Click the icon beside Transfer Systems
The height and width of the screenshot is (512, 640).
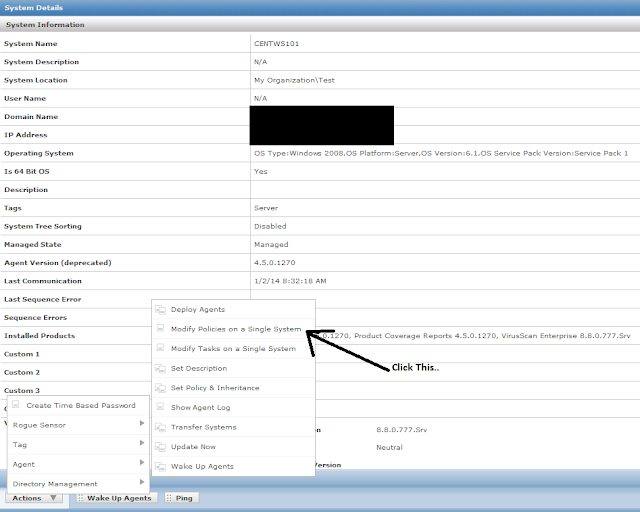(160, 427)
